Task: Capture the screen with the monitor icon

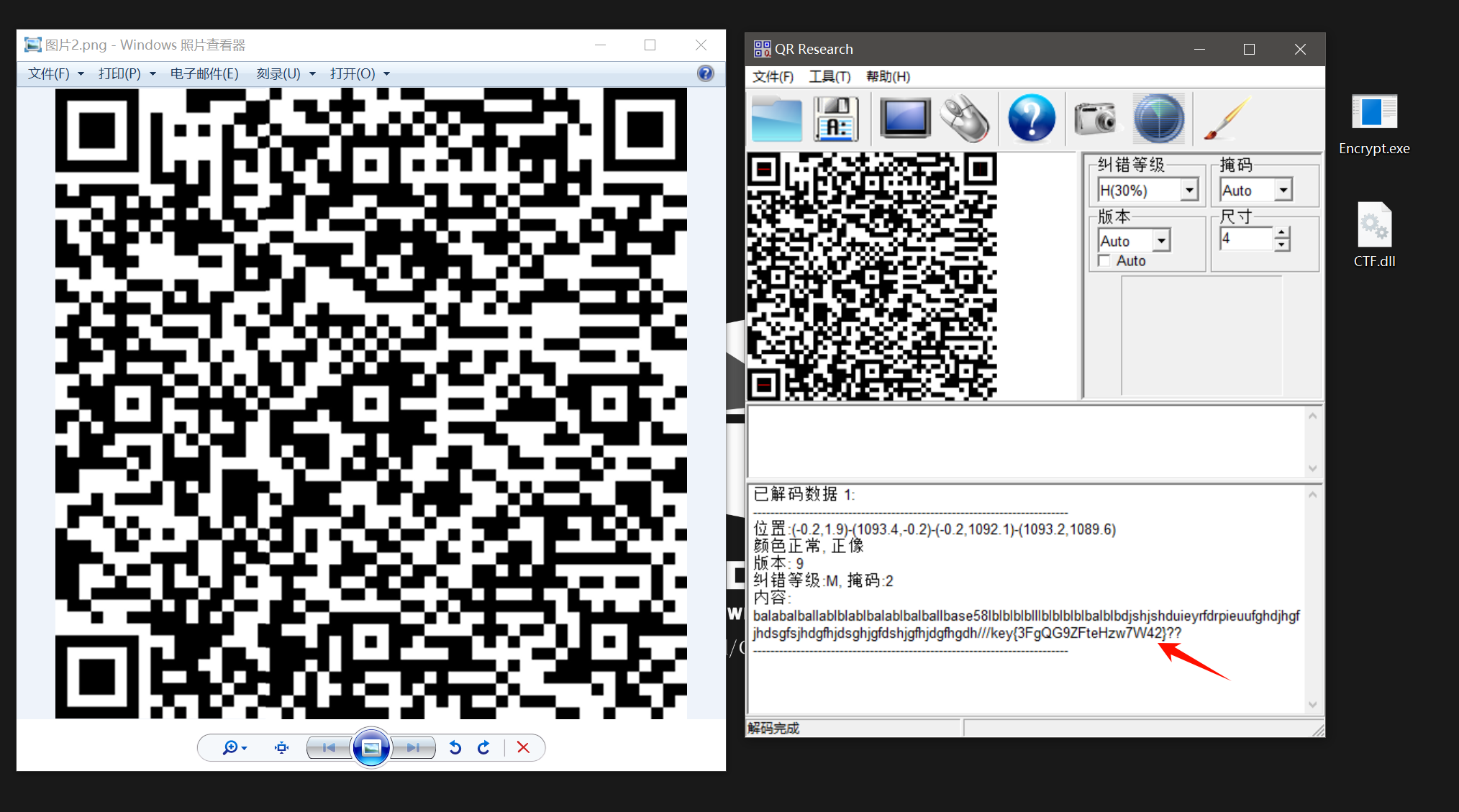Action: tap(905, 119)
